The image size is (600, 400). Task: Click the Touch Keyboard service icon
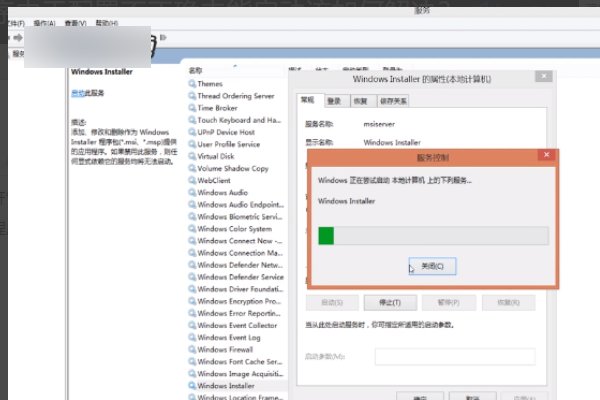pyautogui.click(x=192, y=120)
